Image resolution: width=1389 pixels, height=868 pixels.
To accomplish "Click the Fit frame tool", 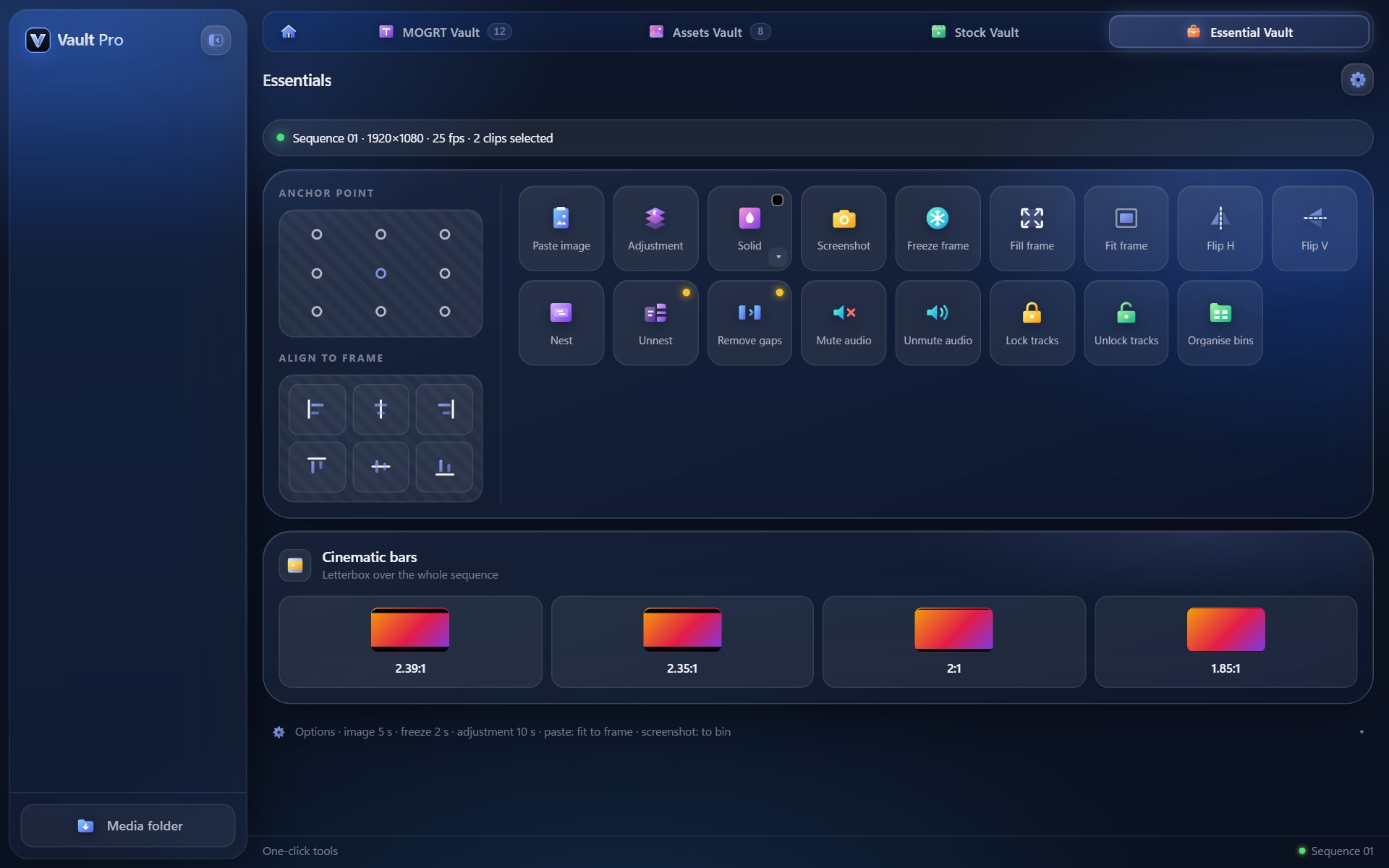I will [x=1126, y=229].
